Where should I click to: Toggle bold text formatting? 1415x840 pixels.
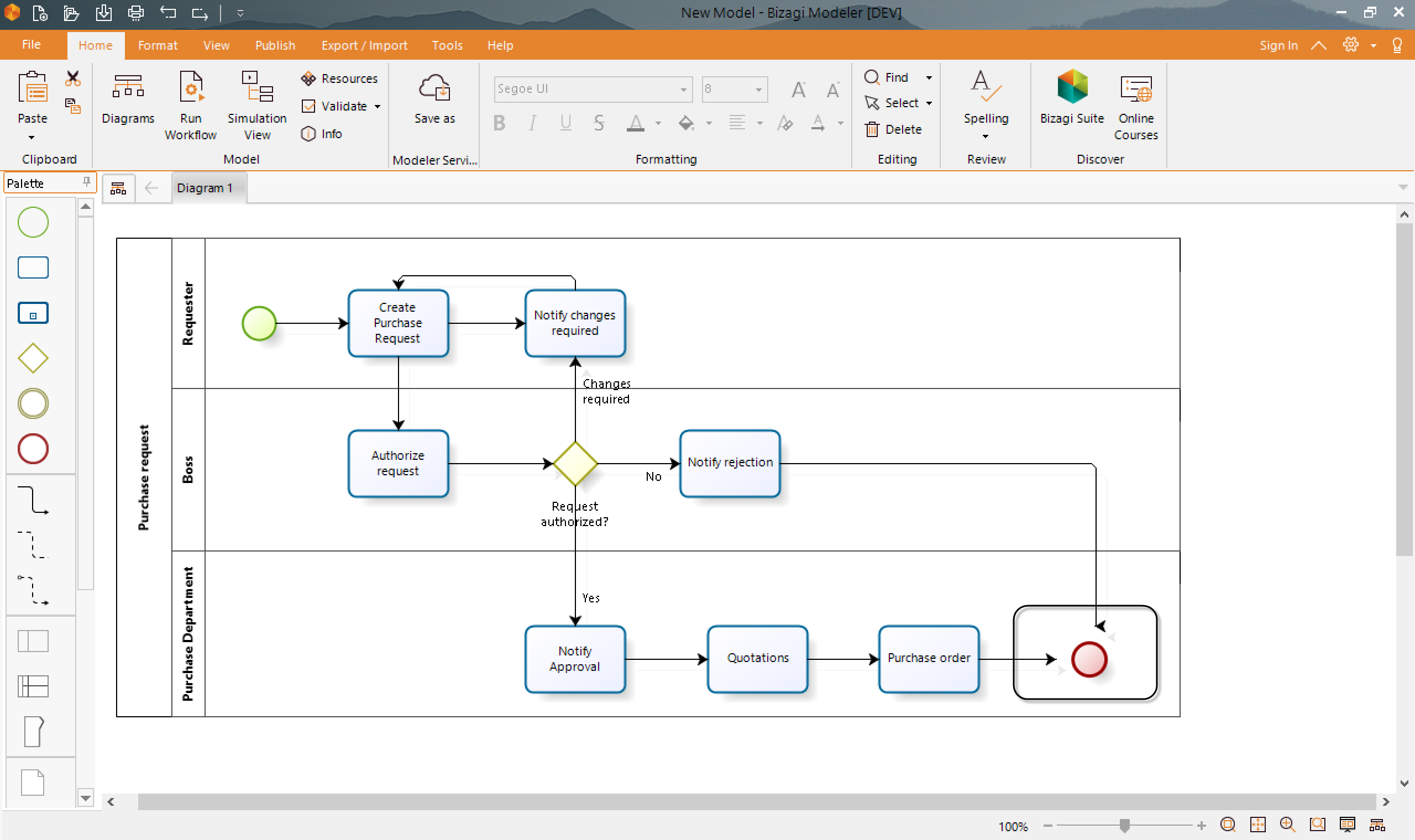(x=499, y=123)
